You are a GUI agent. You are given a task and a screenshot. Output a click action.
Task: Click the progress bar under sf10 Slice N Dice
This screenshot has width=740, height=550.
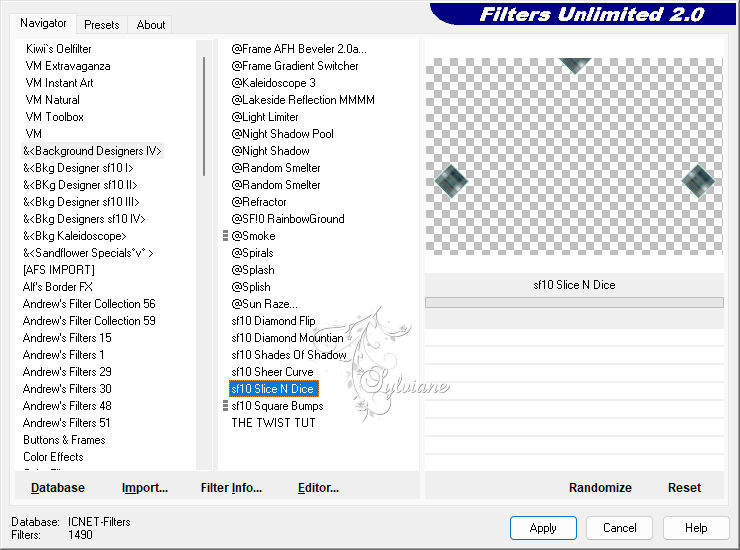point(574,302)
